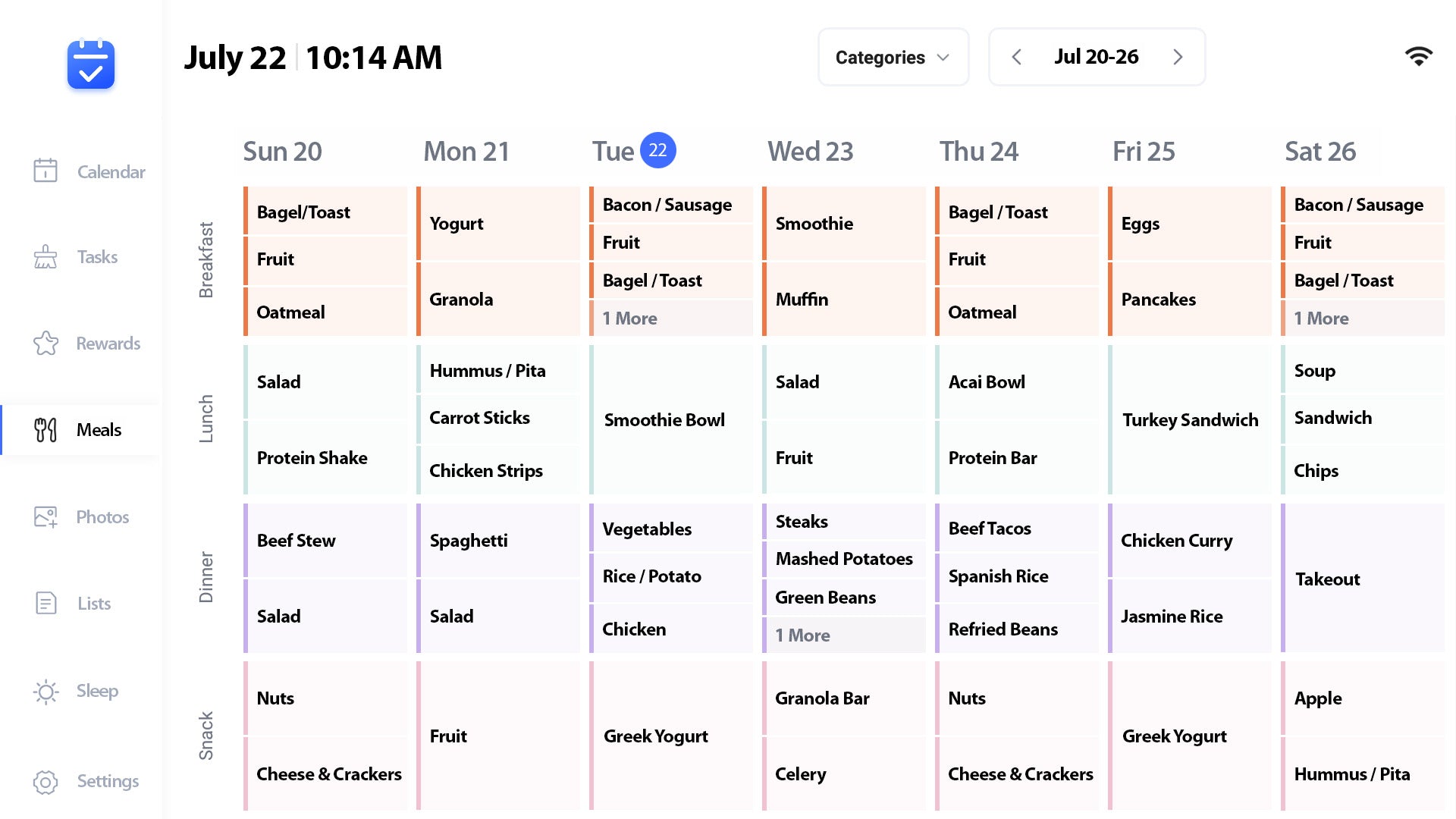Screen dimensions: 1456x819
Task: Click the Rewards star icon
Action: click(x=45, y=344)
